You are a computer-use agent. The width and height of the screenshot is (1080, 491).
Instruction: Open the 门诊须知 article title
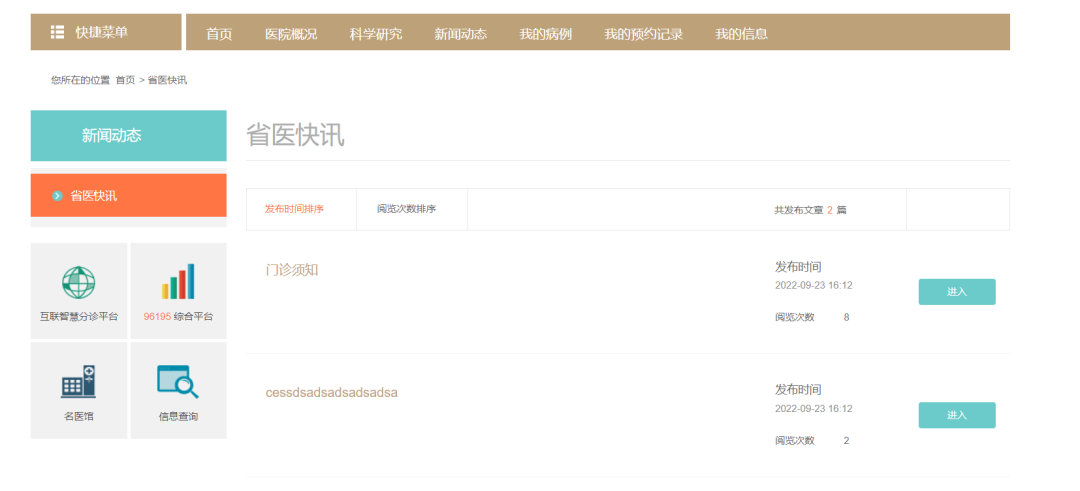point(292,270)
